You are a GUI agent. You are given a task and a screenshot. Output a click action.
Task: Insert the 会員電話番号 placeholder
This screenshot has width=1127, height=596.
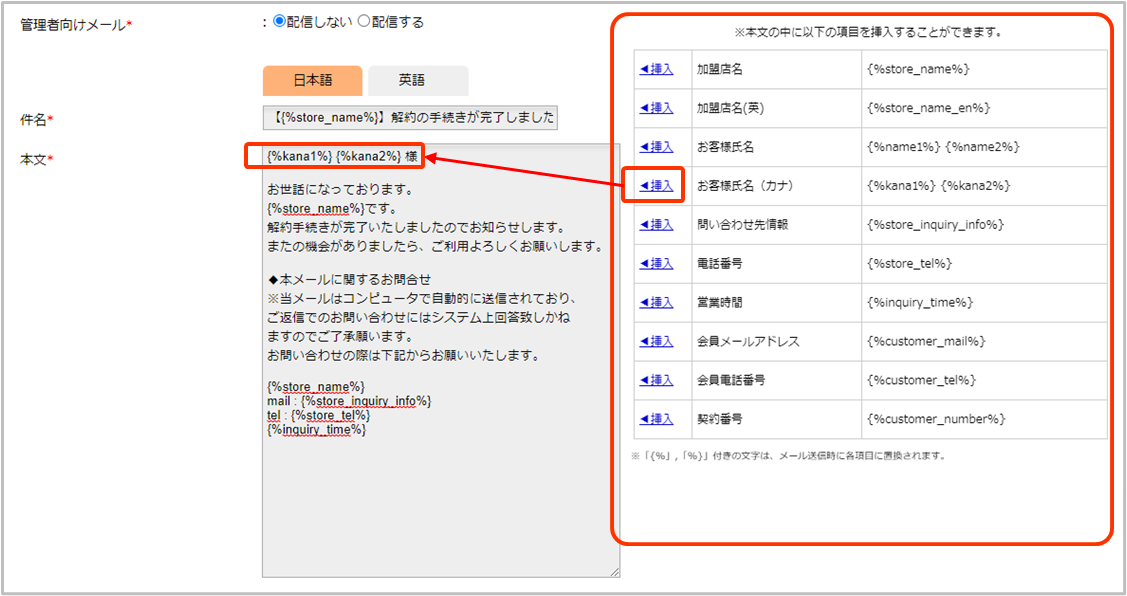[656, 381]
